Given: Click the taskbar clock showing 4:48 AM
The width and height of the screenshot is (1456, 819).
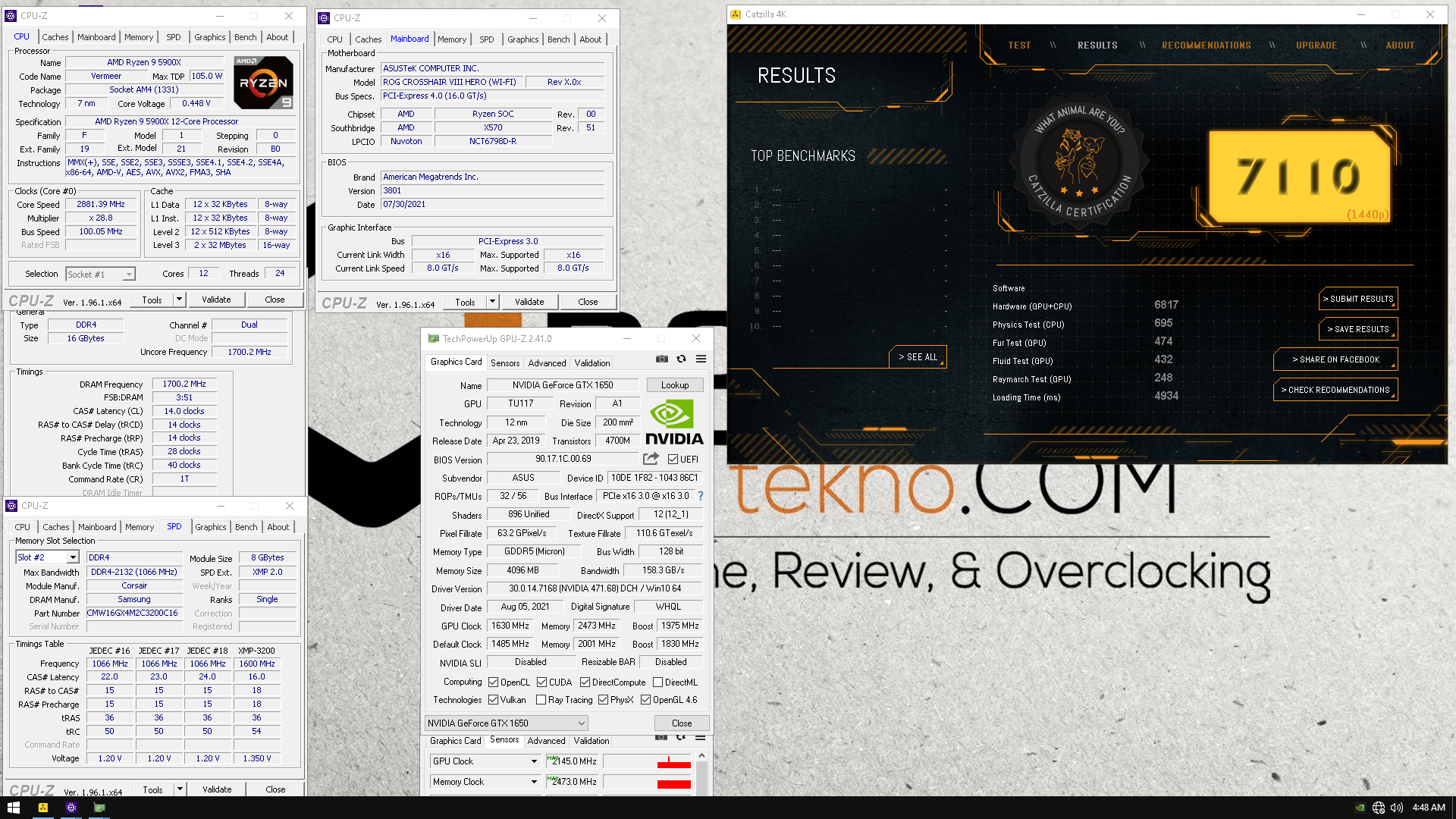Looking at the screenshot, I should point(1429,808).
